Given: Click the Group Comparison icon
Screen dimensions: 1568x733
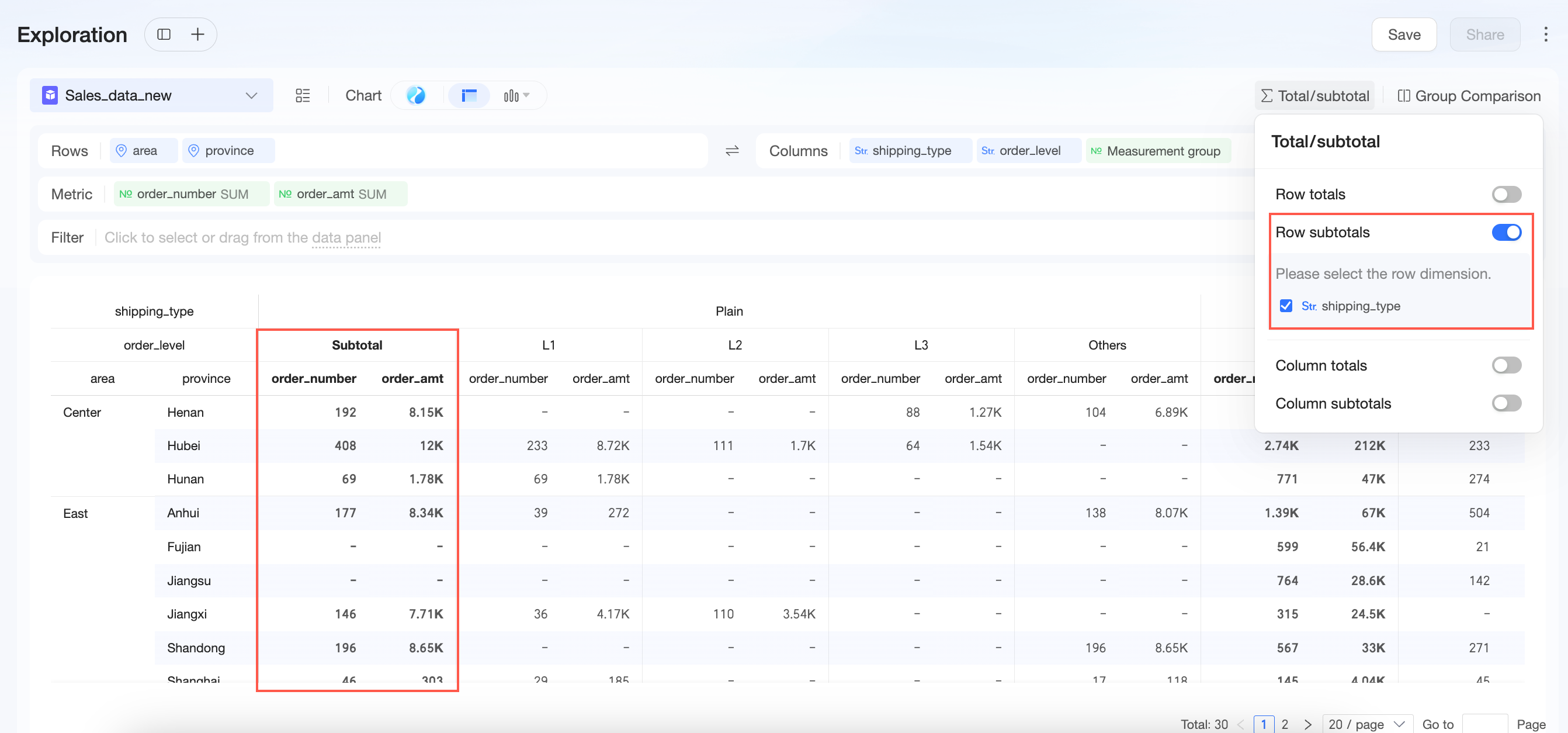Looking at the screenshot, I should [1404, 96].
